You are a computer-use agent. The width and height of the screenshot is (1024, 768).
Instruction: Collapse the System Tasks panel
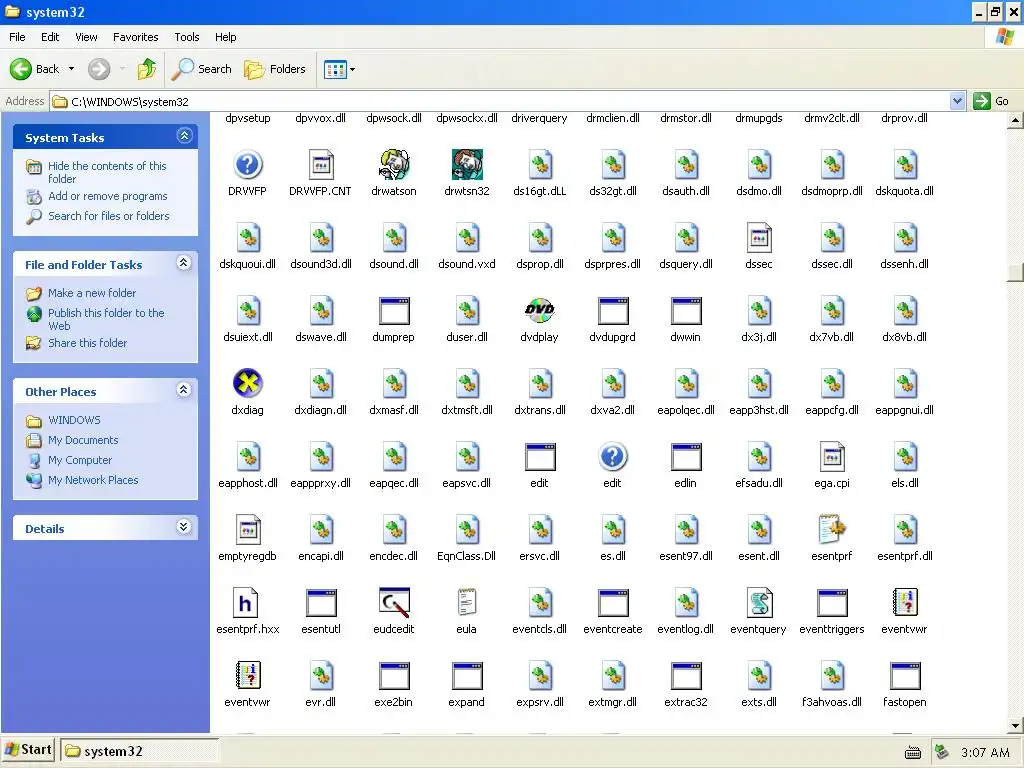[184, 136]
